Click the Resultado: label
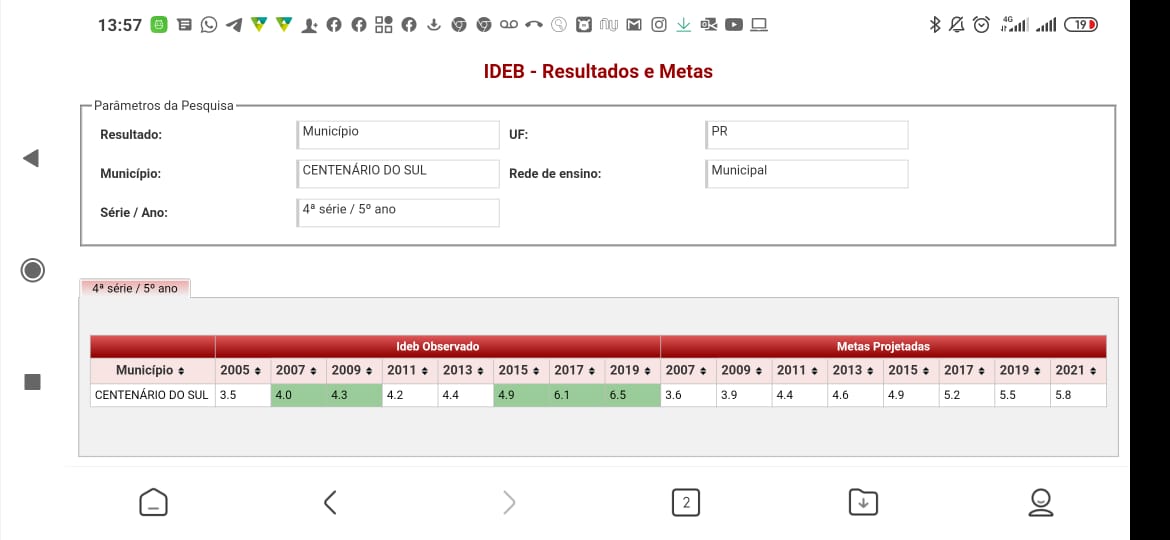Viewport: 1170px width, 540px height. 131,135
